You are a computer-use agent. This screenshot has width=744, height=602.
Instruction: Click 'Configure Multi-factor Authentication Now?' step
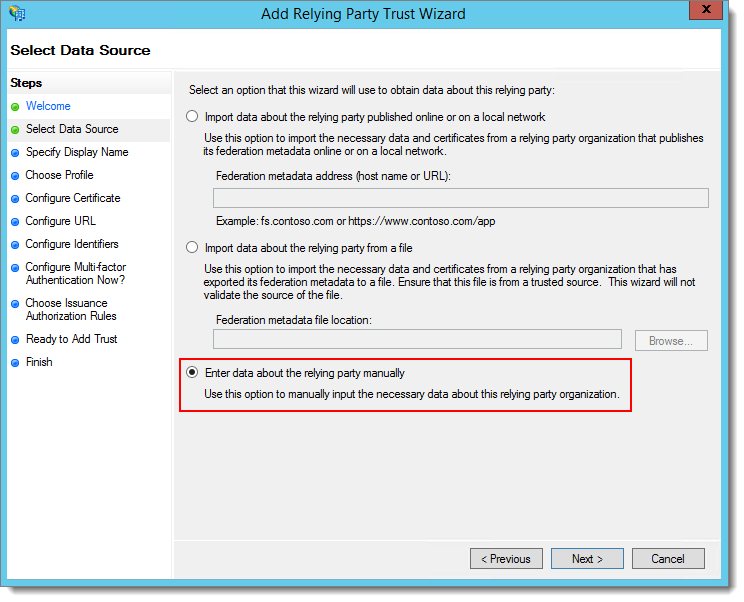[x=75, y=273]
